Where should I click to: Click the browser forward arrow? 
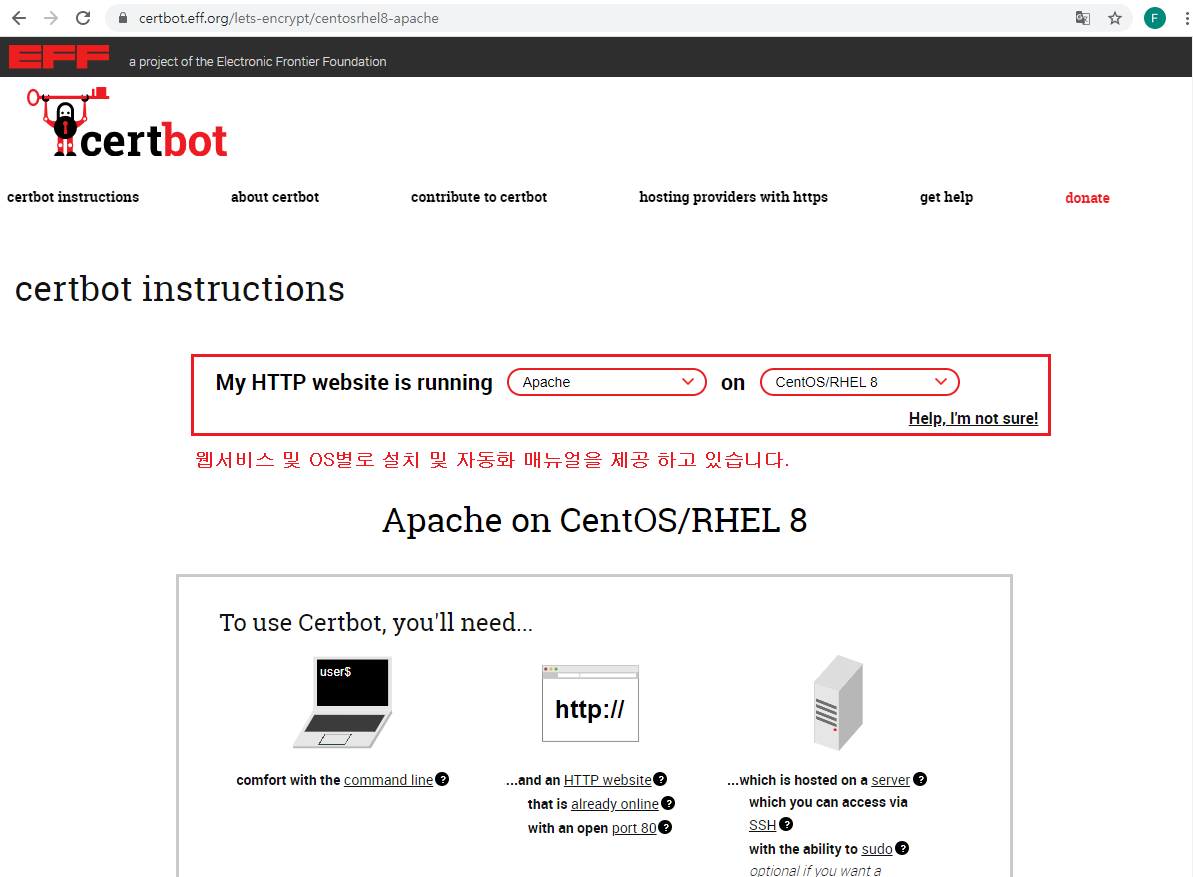coord(51,18)
